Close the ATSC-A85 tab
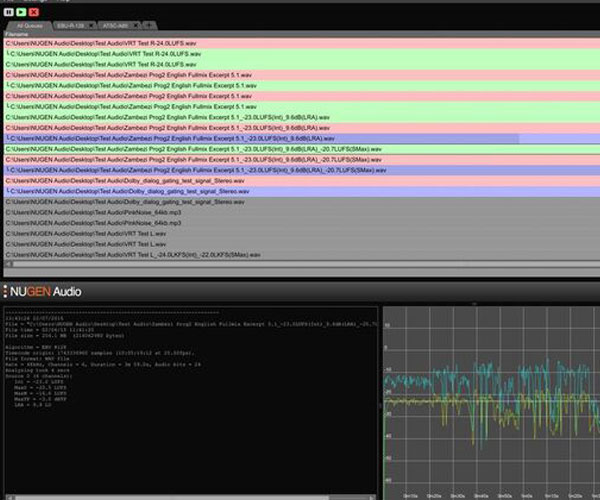The height and width of the screenshot is (500, 600). coord(136,26)
